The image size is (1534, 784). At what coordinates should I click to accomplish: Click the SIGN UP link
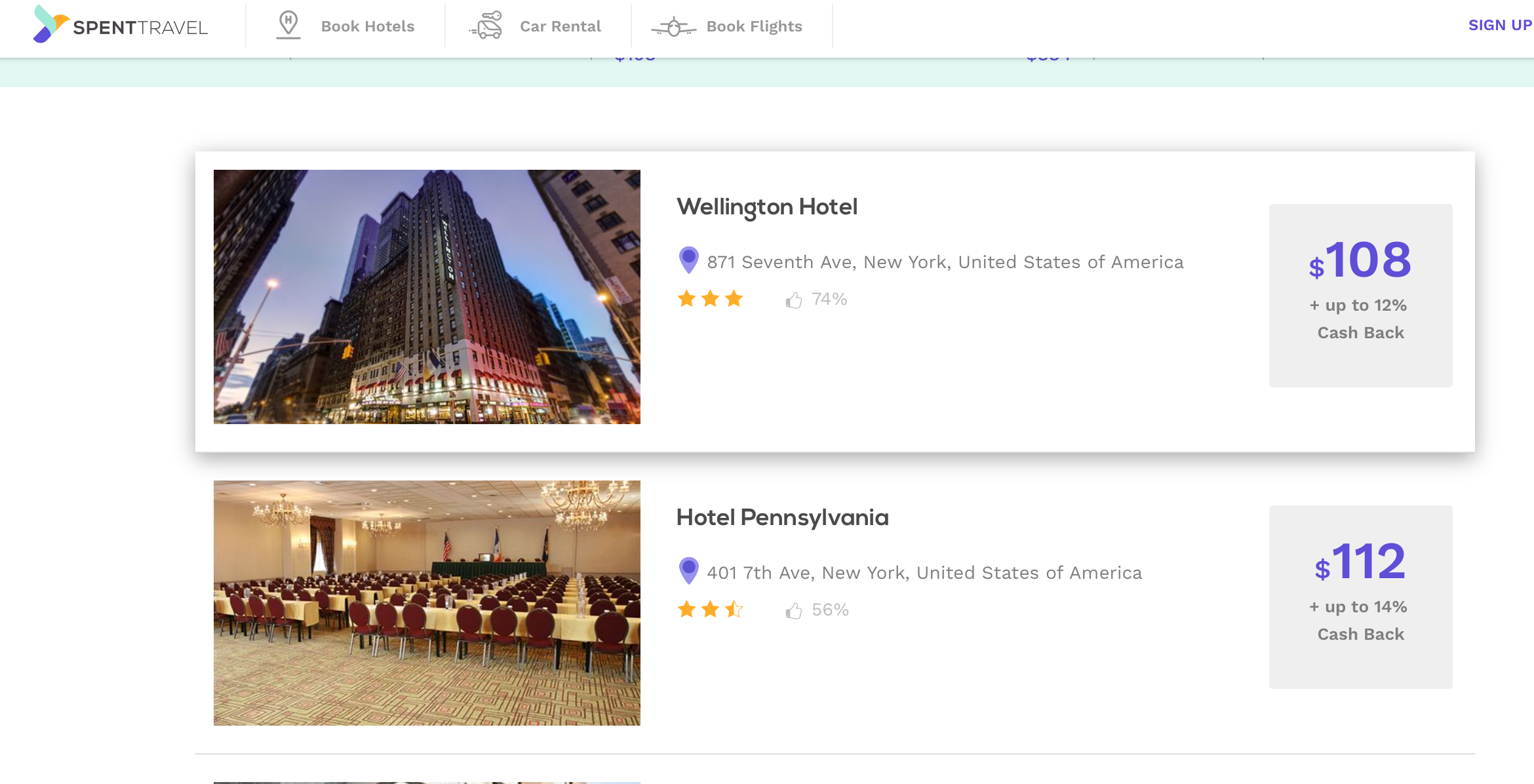[1500, 25]
